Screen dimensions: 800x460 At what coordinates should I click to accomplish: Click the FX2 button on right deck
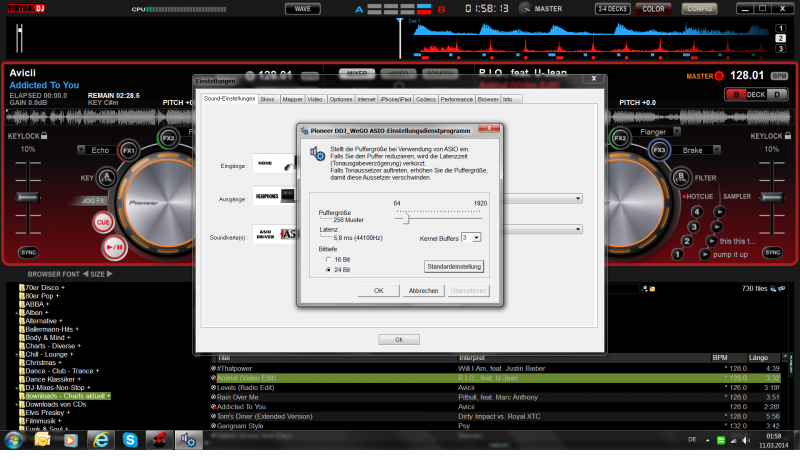tap(620, 138)
